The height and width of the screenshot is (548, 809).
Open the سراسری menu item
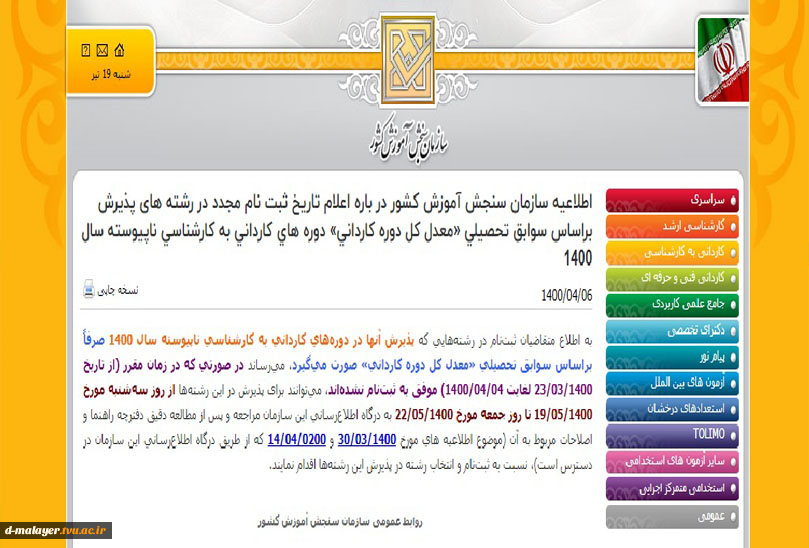672,200
